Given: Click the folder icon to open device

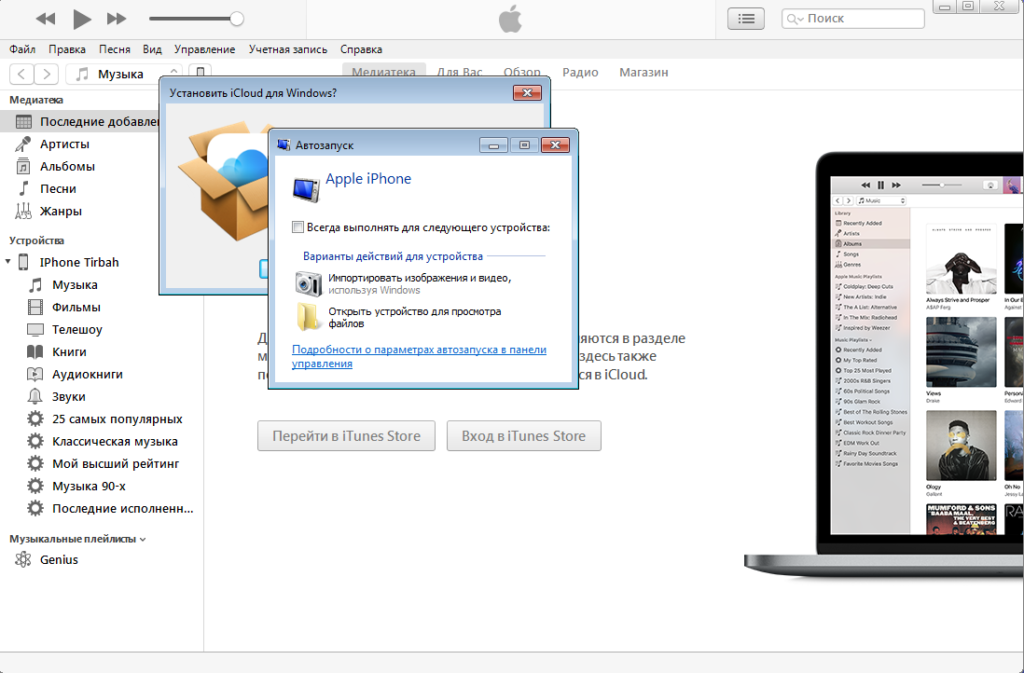Looking at the screenshot, I should 308,317.
